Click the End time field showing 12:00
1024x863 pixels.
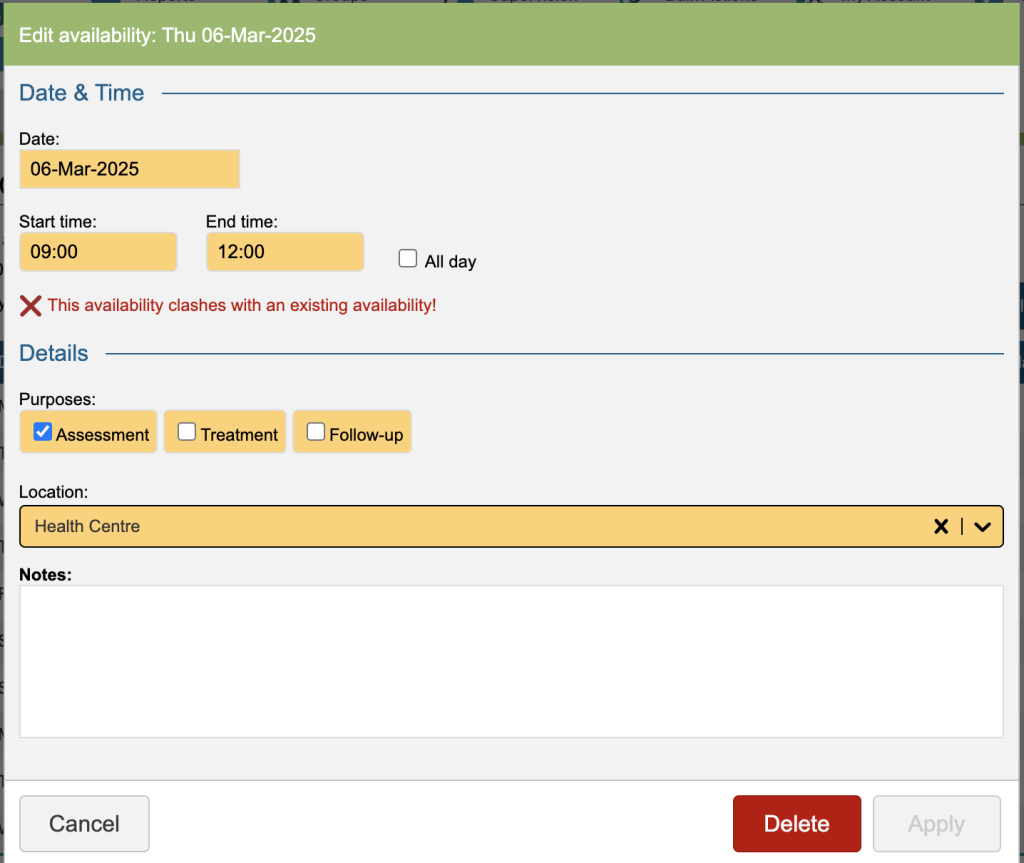pyautogui.click(x=284, y=252)
